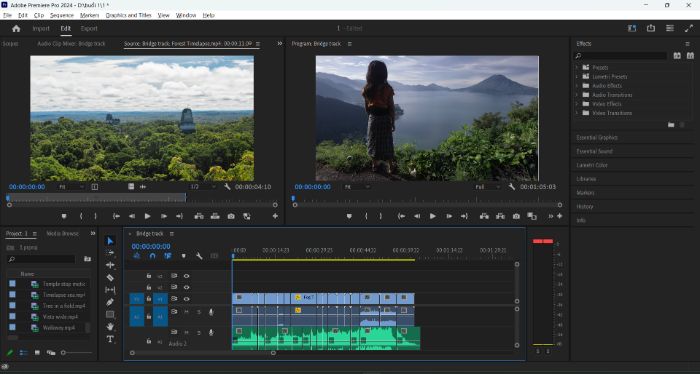Open the Quick Export share icon
Image resolution: width=700 pixels, height=374 pixels.
[651, 28]
